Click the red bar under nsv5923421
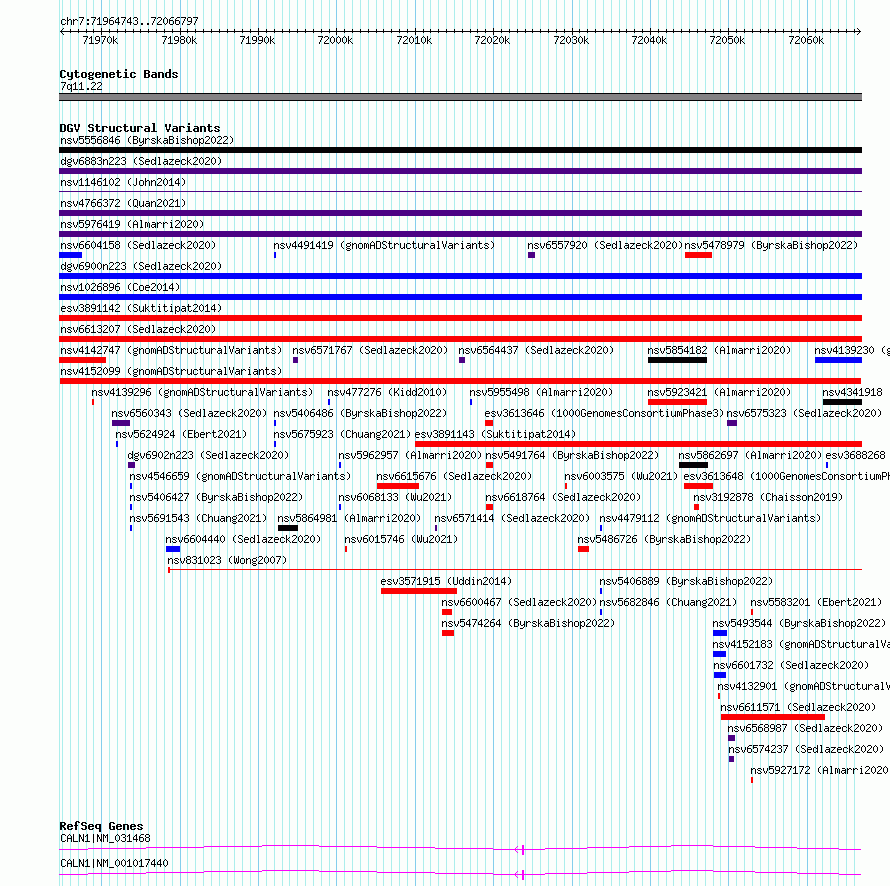 tap(677, 402)
